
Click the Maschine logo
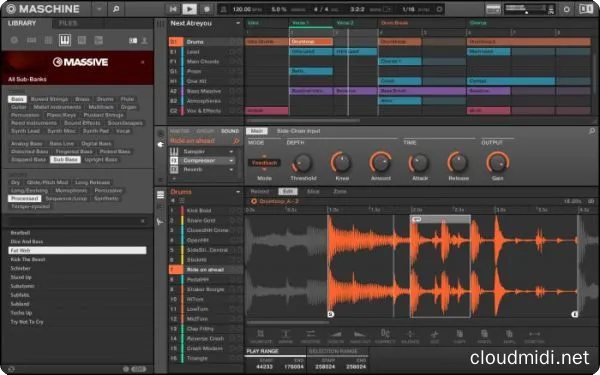(x=43, y=9)
